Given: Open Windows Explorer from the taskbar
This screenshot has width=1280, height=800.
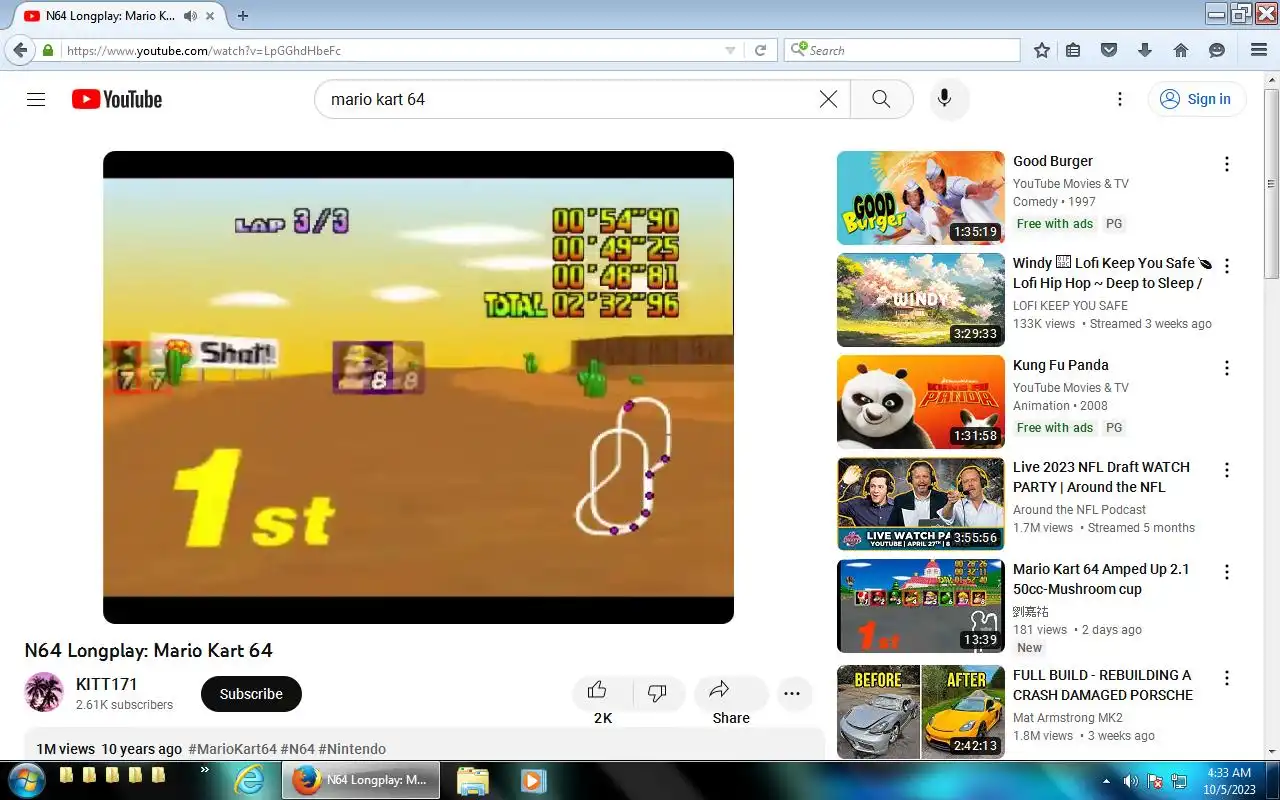Looking at the screenshot, I should [472, 780].
